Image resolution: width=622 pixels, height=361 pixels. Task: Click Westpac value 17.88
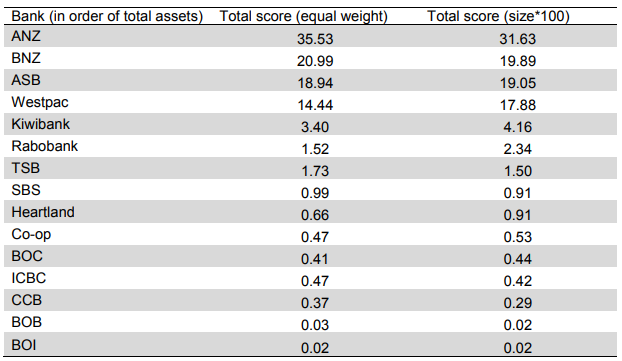pyautogui.click(x=517, y=105)
